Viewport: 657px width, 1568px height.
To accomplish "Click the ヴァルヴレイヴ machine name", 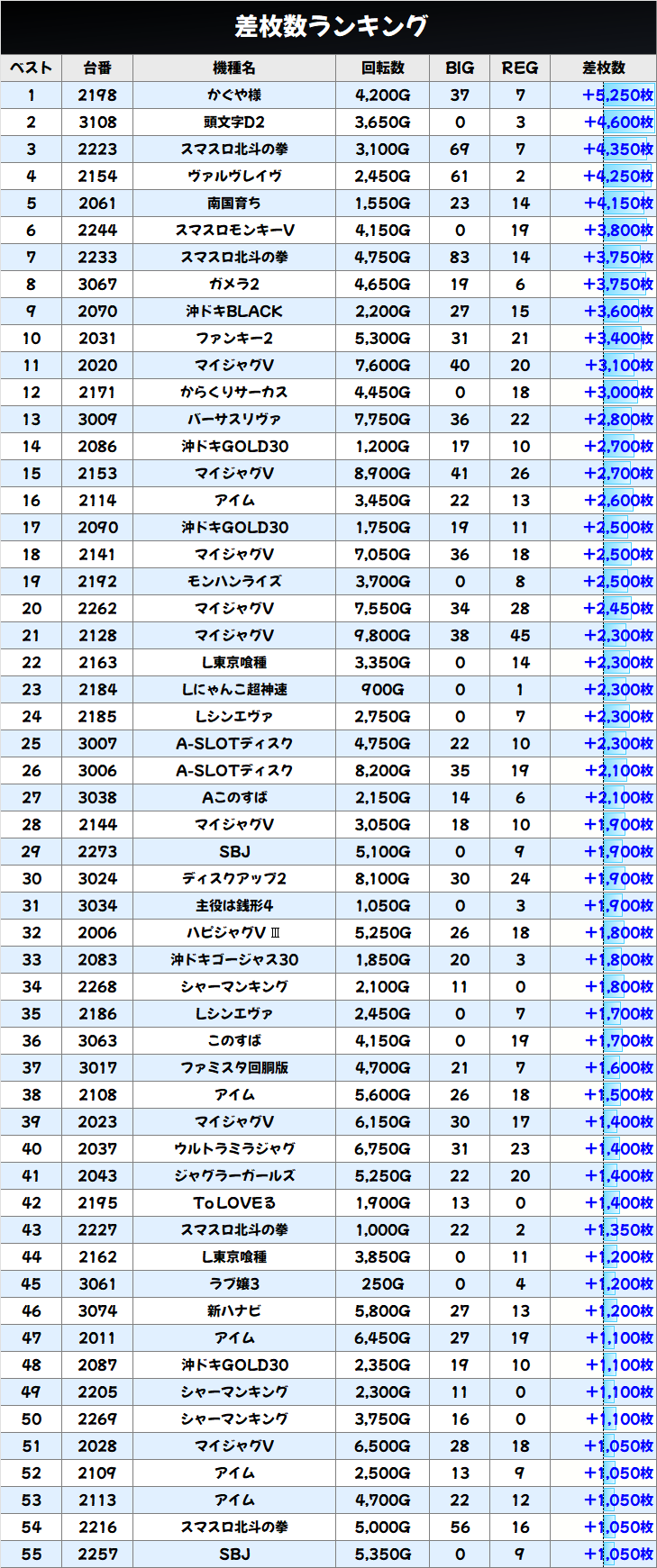I will (234, 177).
